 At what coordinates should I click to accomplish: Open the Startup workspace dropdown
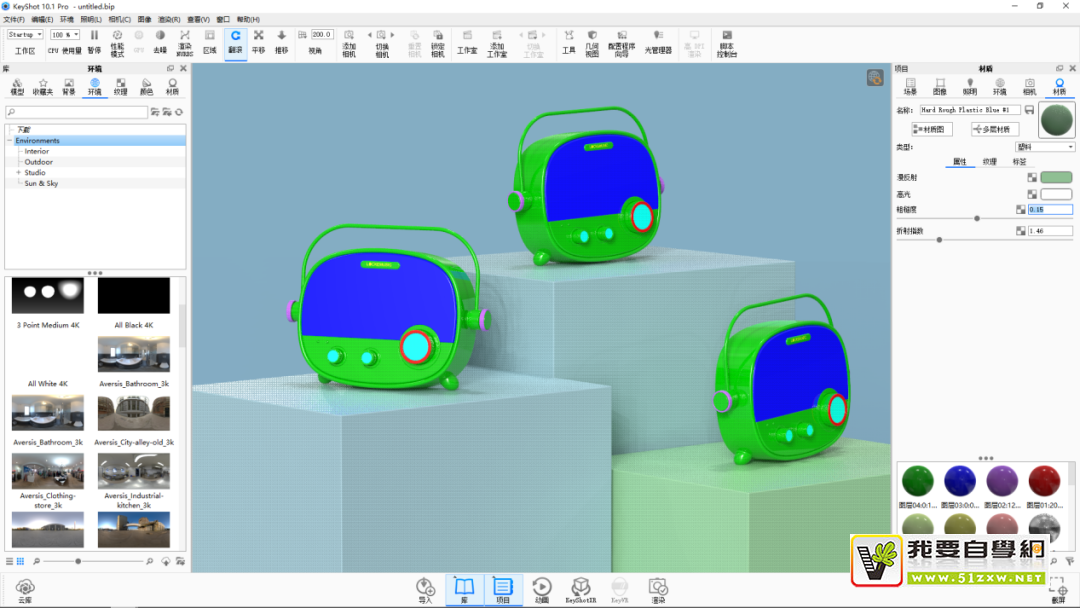[x=25, y=35]
